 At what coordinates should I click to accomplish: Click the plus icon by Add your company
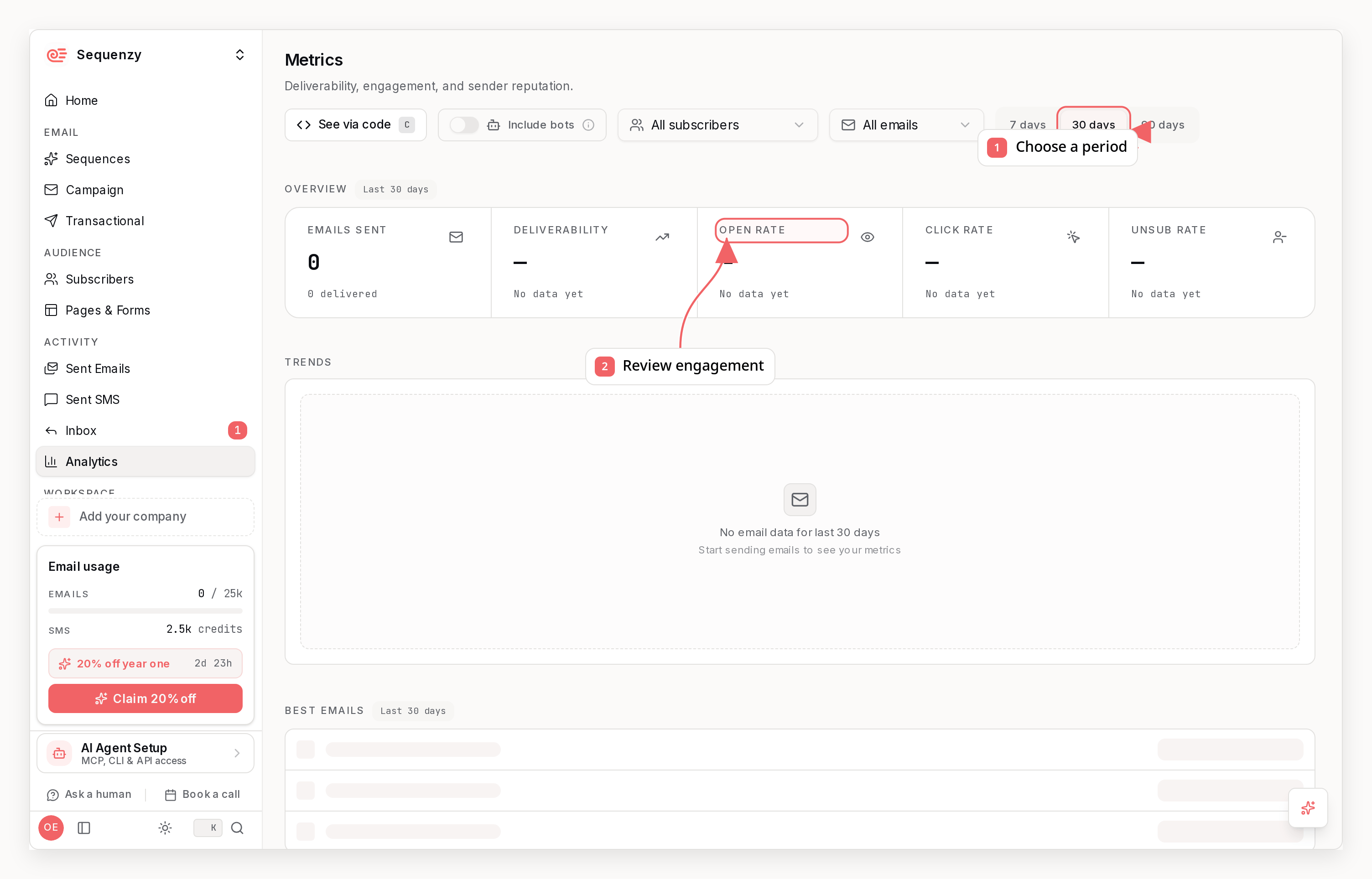coord(59,517)
